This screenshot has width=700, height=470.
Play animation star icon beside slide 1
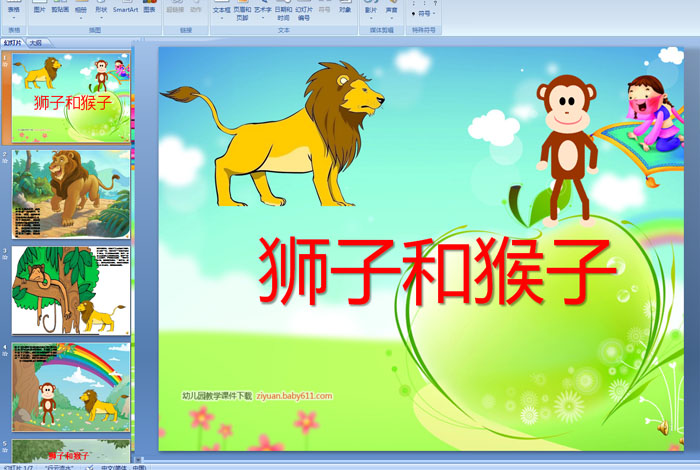tap(5, 65)
